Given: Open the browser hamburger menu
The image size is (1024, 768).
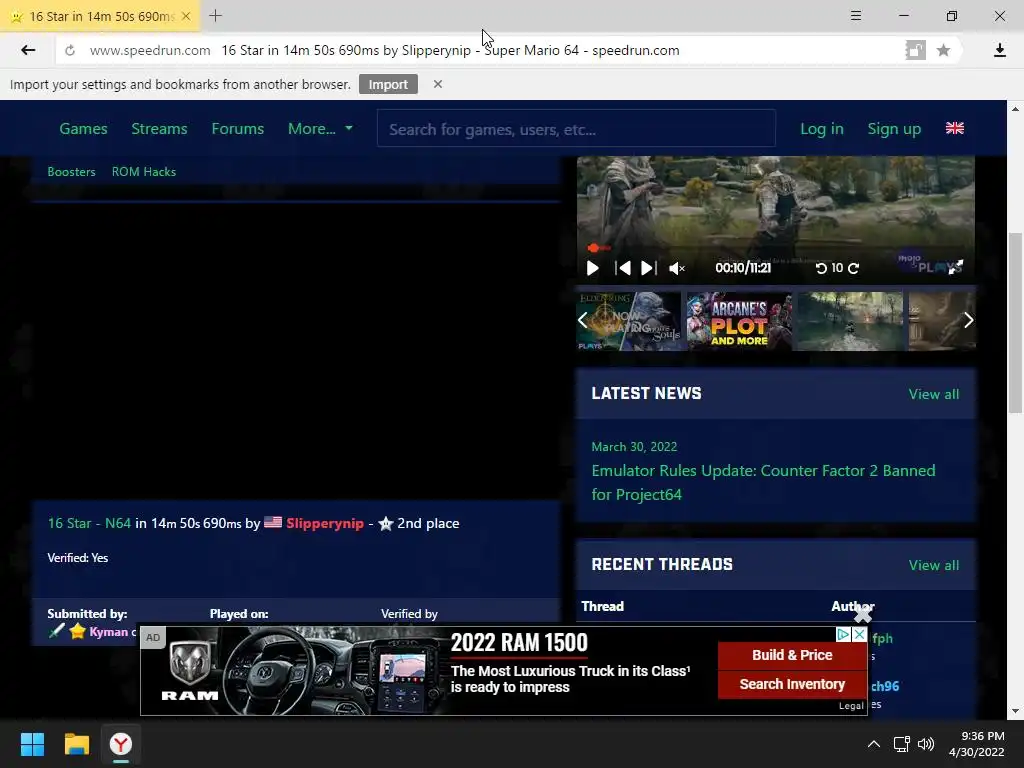Looking at the screenshot, I should [x=856, y=16].
